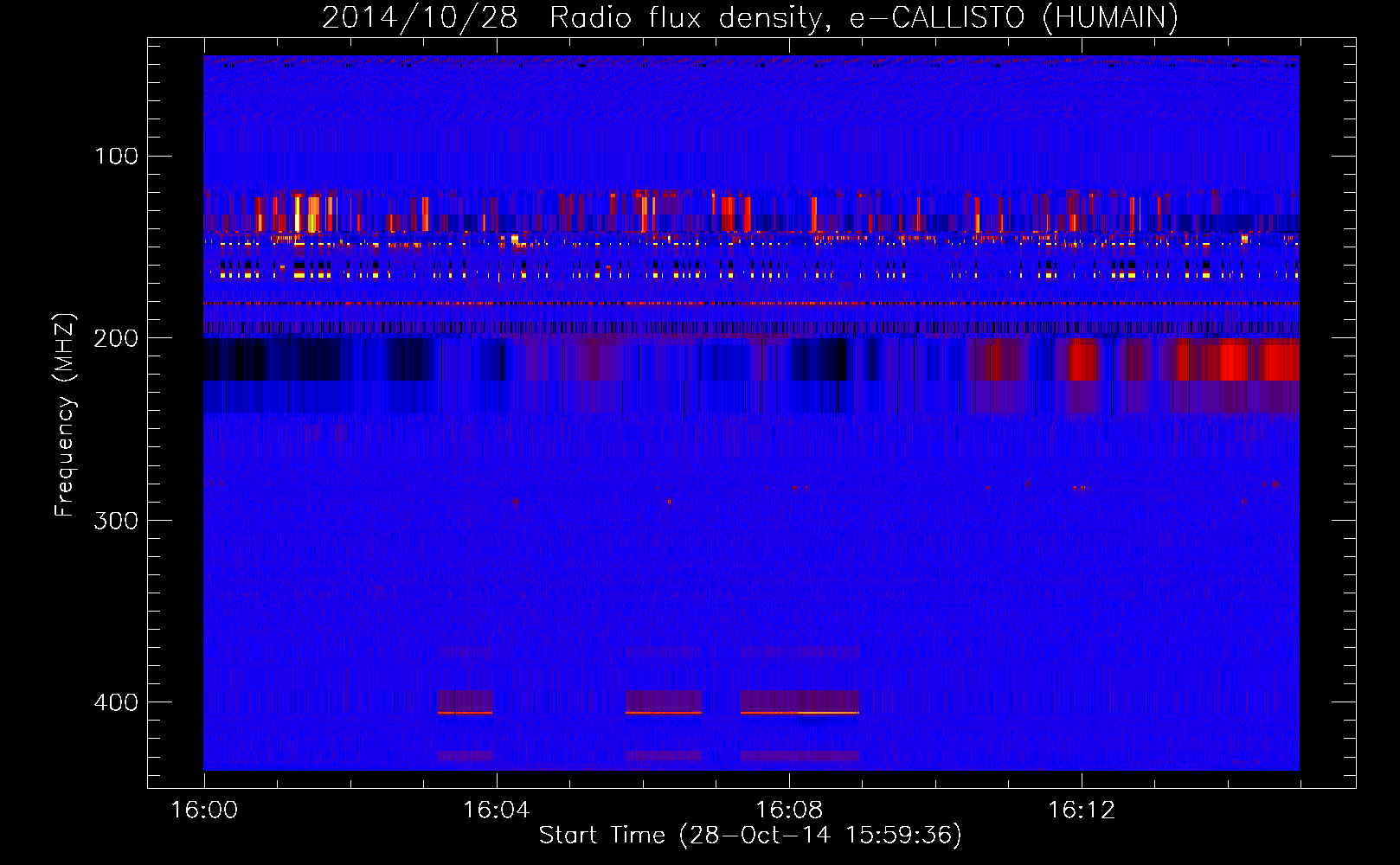1400x865 pixels.
Task: Click the 200 frequency tick label
Action: [117, 338]
